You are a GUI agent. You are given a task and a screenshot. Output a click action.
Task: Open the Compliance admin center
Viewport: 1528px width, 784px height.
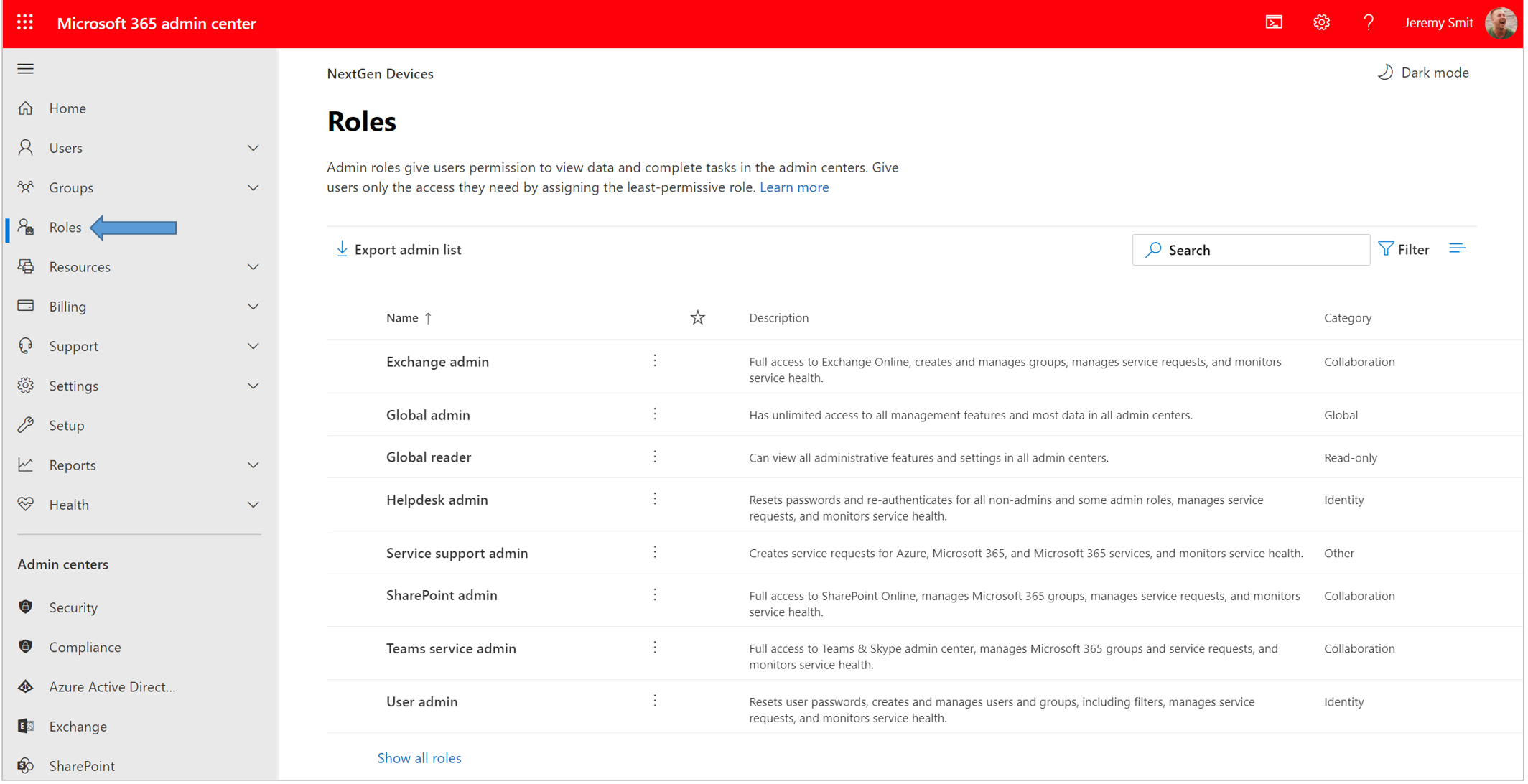[85, 647]
